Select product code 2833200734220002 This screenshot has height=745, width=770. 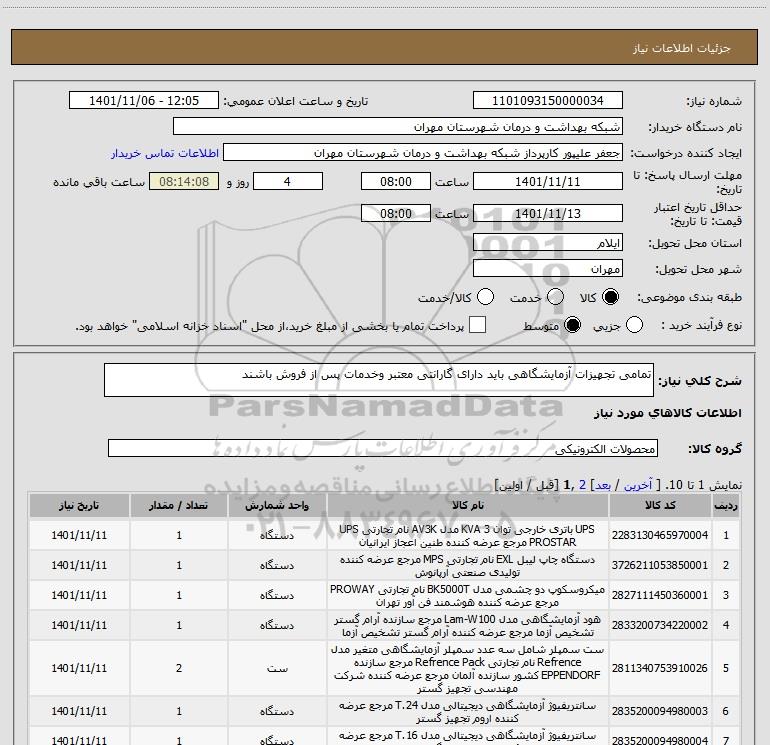point(660,625)
